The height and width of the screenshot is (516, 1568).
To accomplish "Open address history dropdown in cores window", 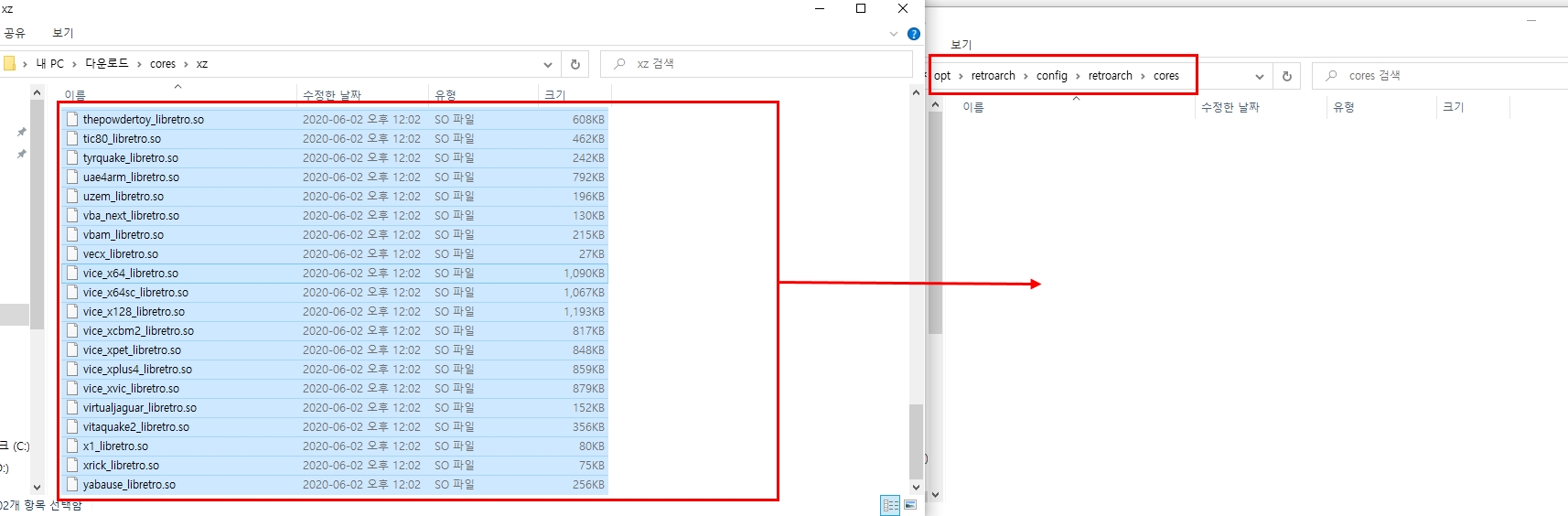I will 1259,76.
